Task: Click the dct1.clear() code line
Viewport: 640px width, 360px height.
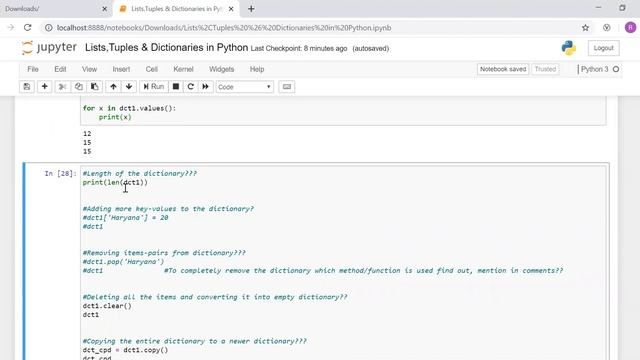Action: pos(107,306)
